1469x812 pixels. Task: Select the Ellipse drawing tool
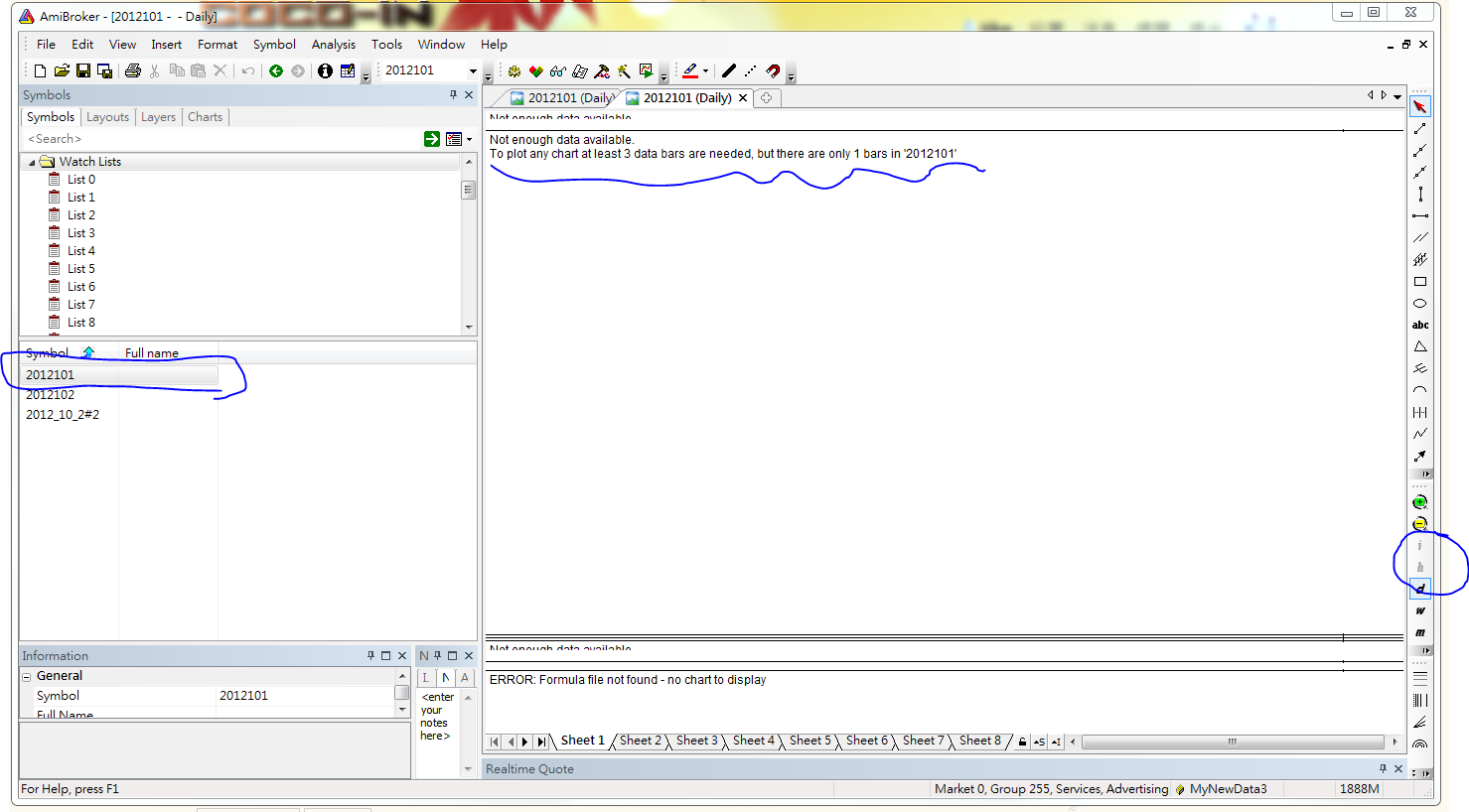point(1420,304)
